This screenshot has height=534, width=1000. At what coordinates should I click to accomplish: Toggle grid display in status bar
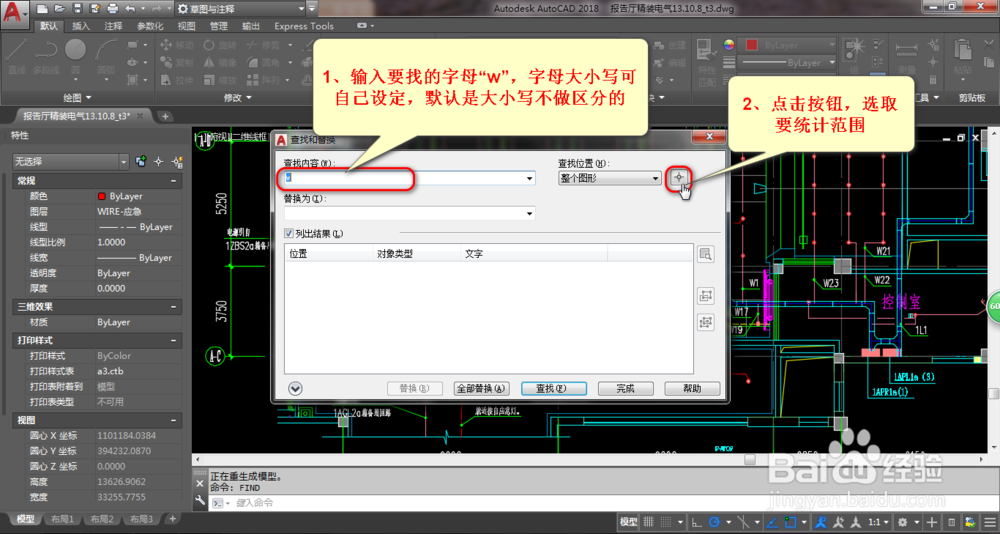tap(649, 522)
